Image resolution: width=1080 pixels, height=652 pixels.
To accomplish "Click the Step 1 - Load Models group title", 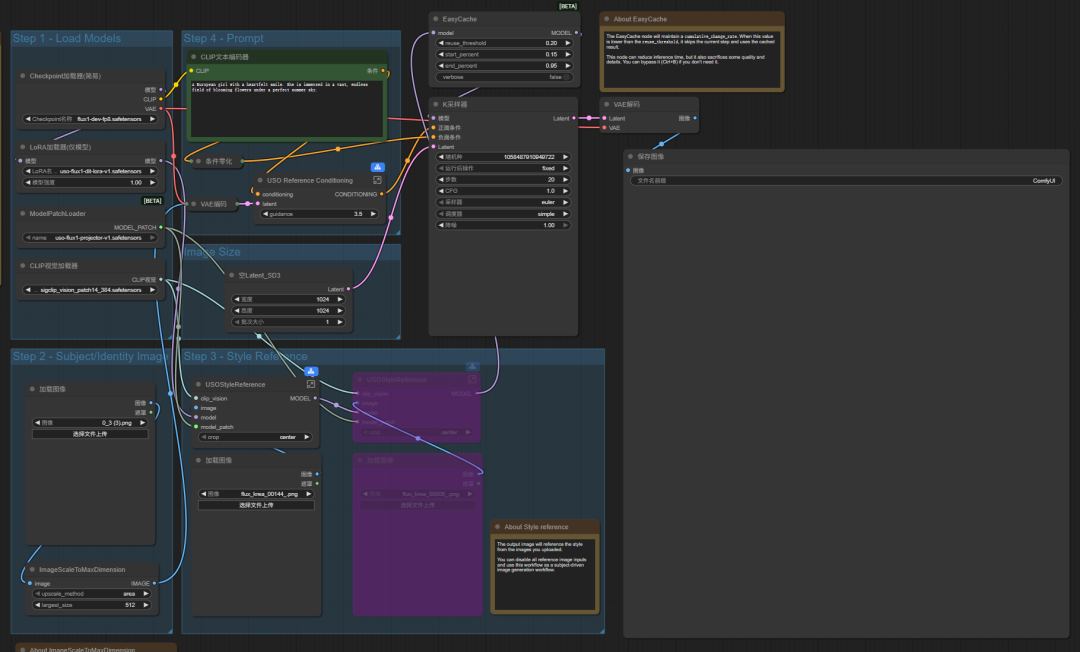I will (x=67, y=39).
